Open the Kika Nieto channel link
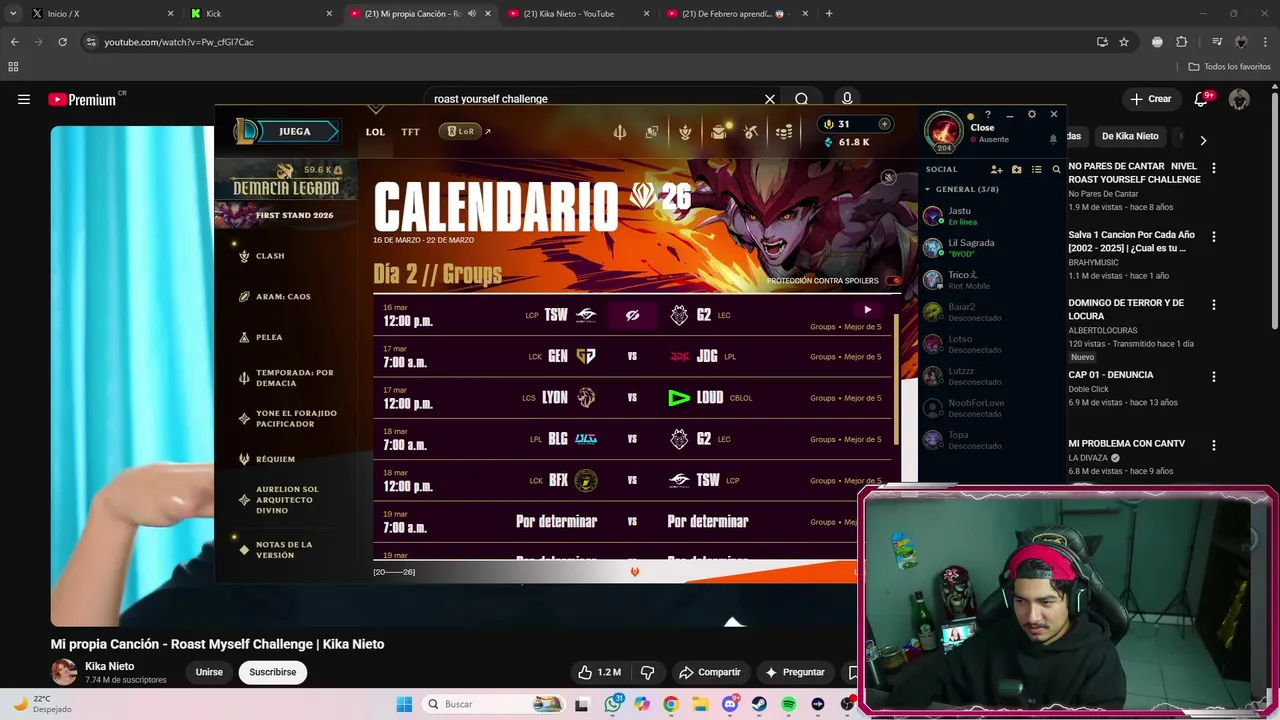The height and width of the screenshot is (720, 1280). (109, 666)
